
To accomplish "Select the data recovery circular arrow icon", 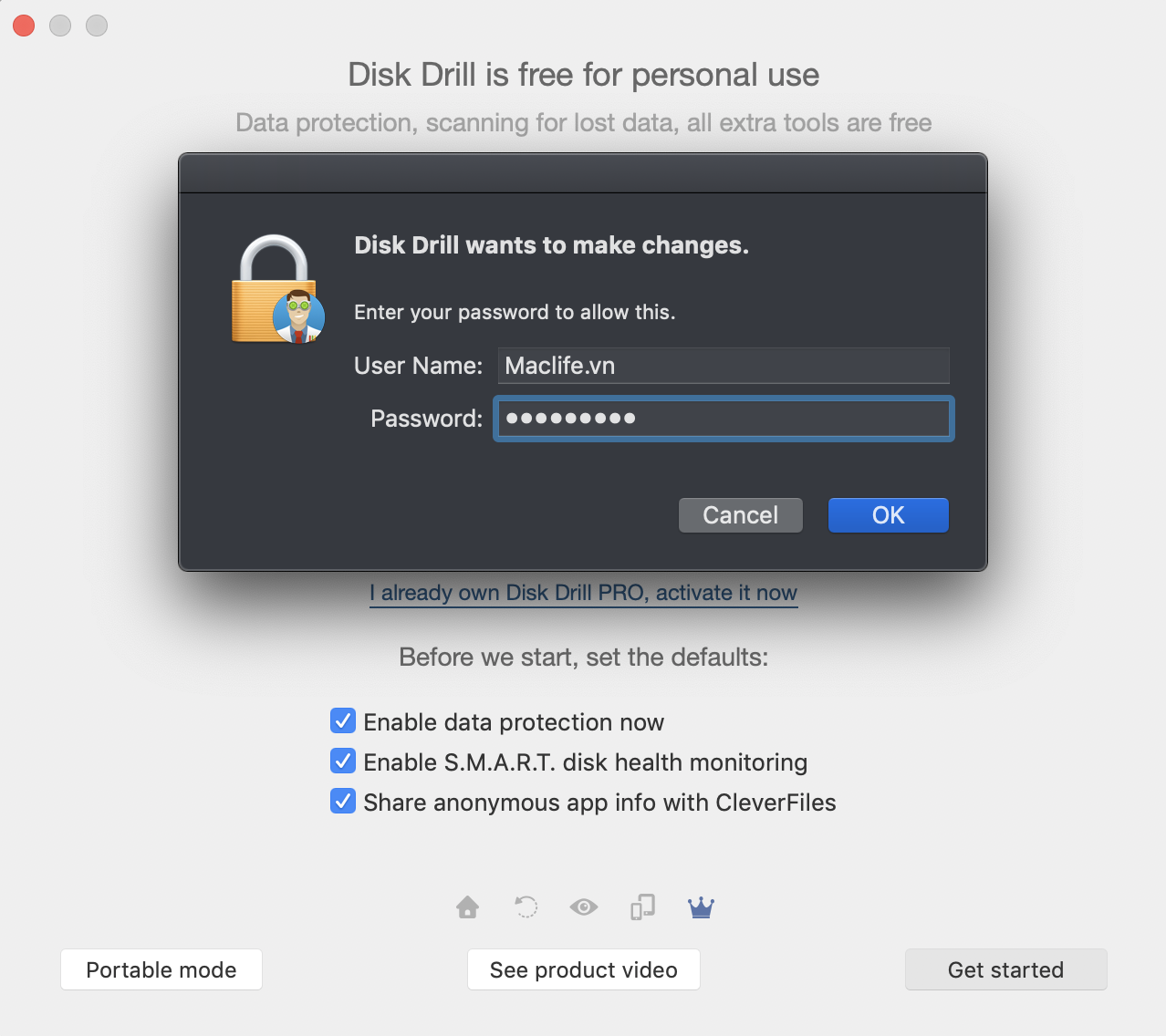I will 526,906.
